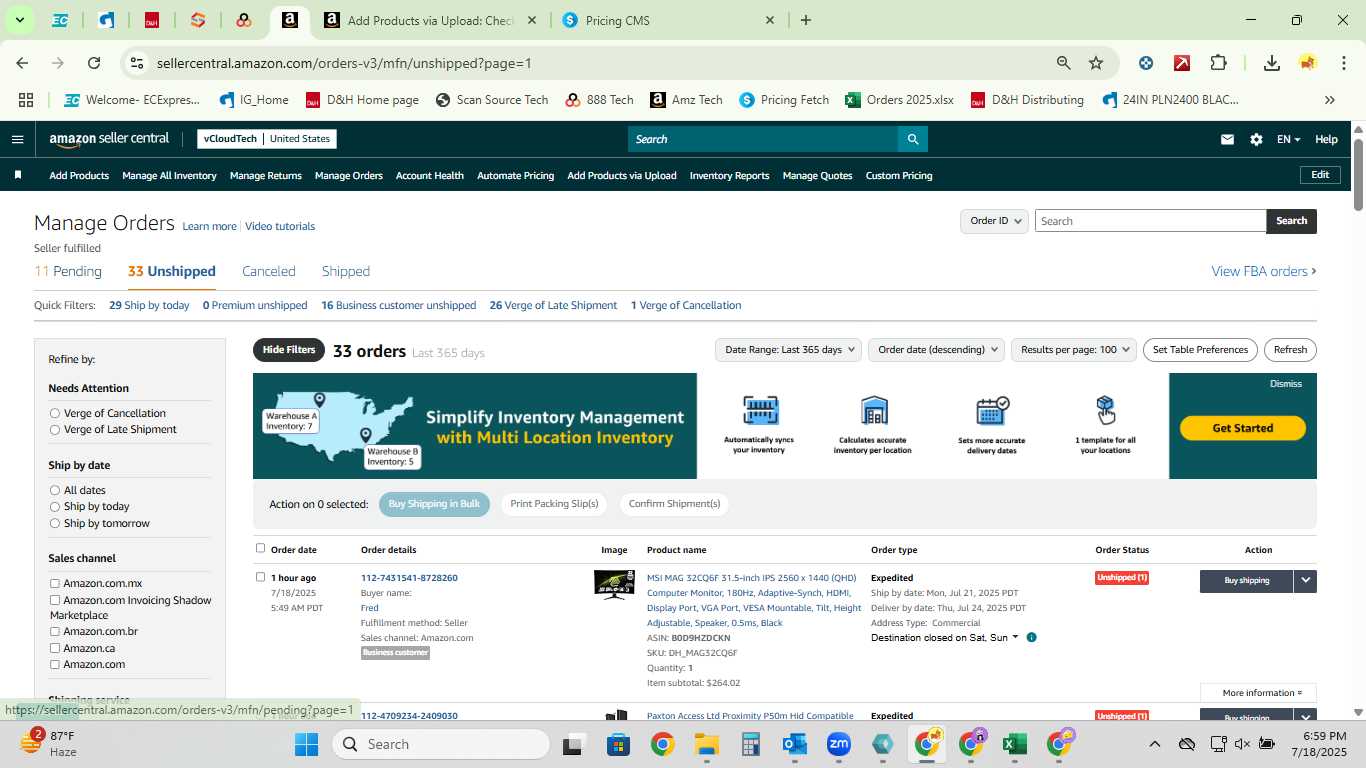Reload the current page
This screenshot has width=1366, height=768.
(94, 63)
